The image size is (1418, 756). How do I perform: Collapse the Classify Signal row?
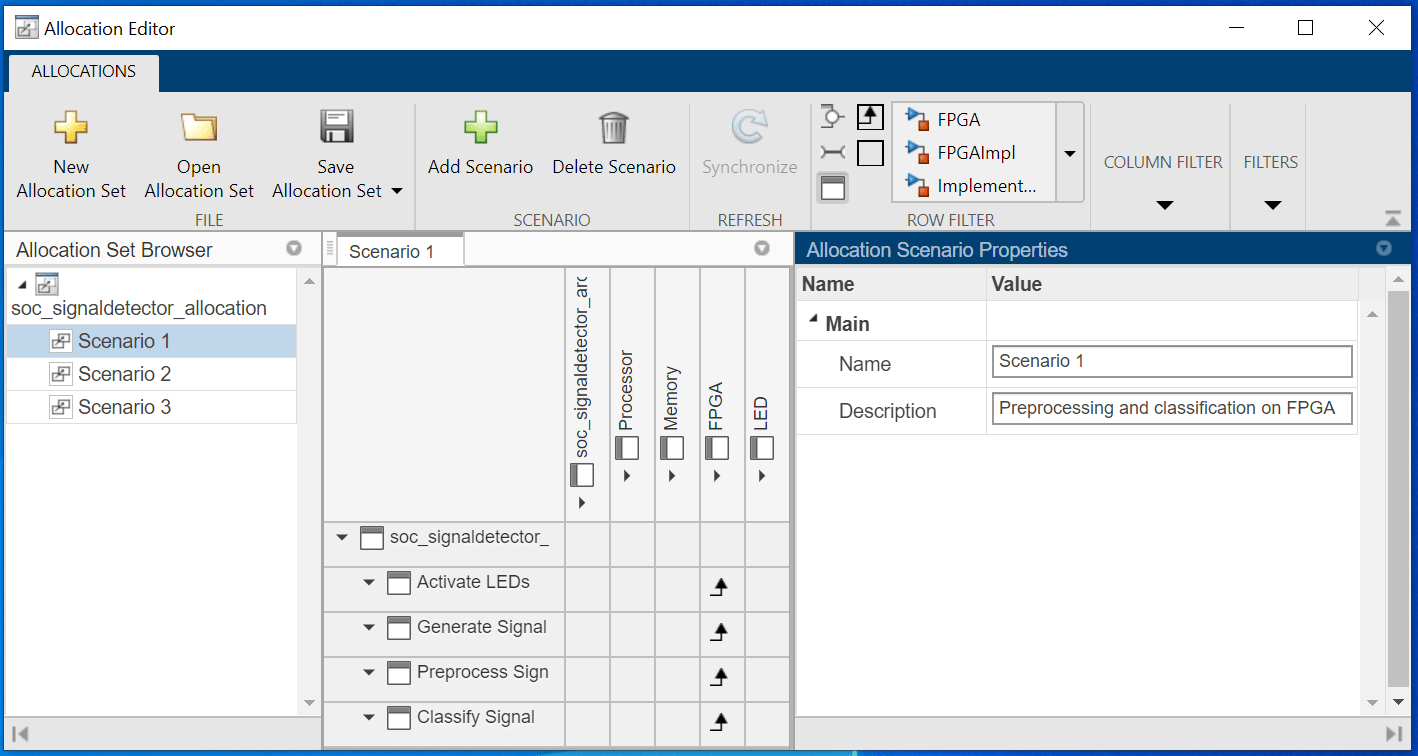pos(369,718)
